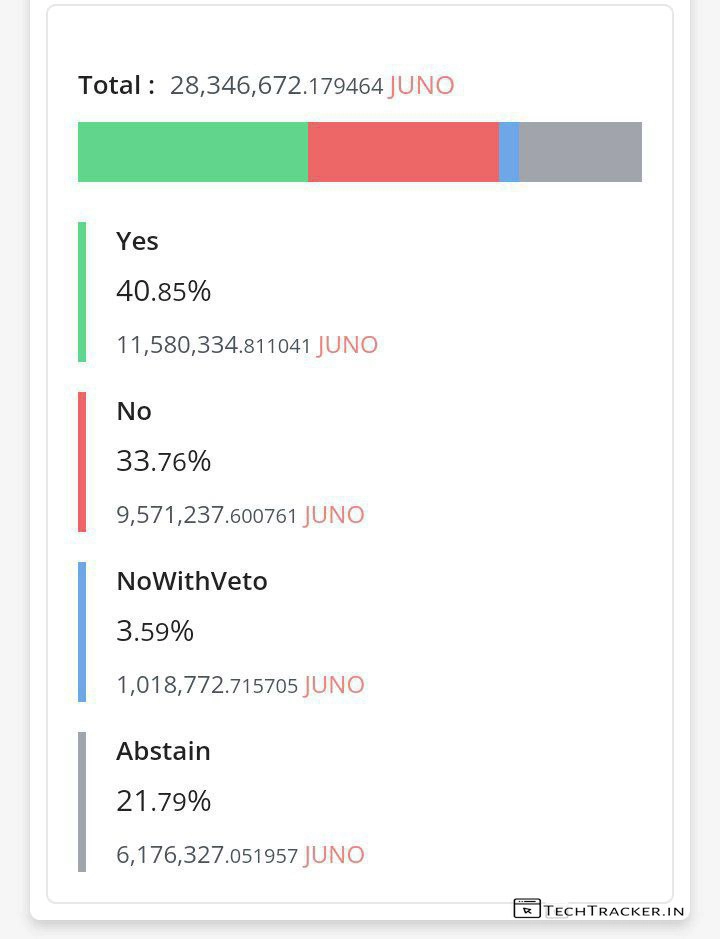Click the blue NoWithVeto bar segment
The height and width of the screenshot is (939, 720).
(509, 152)
